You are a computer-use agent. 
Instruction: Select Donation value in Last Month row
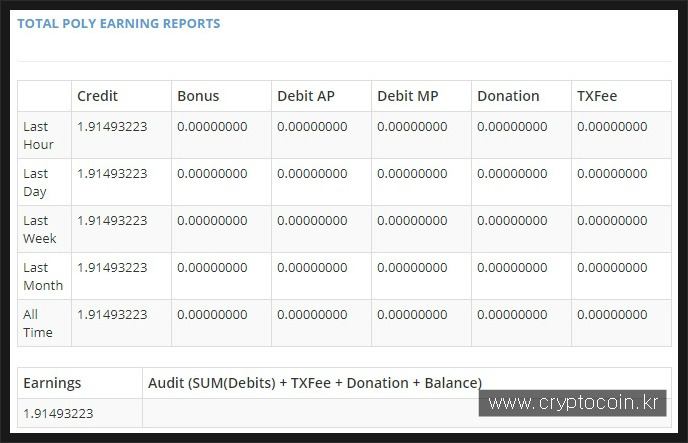click(x=512, y=267)
